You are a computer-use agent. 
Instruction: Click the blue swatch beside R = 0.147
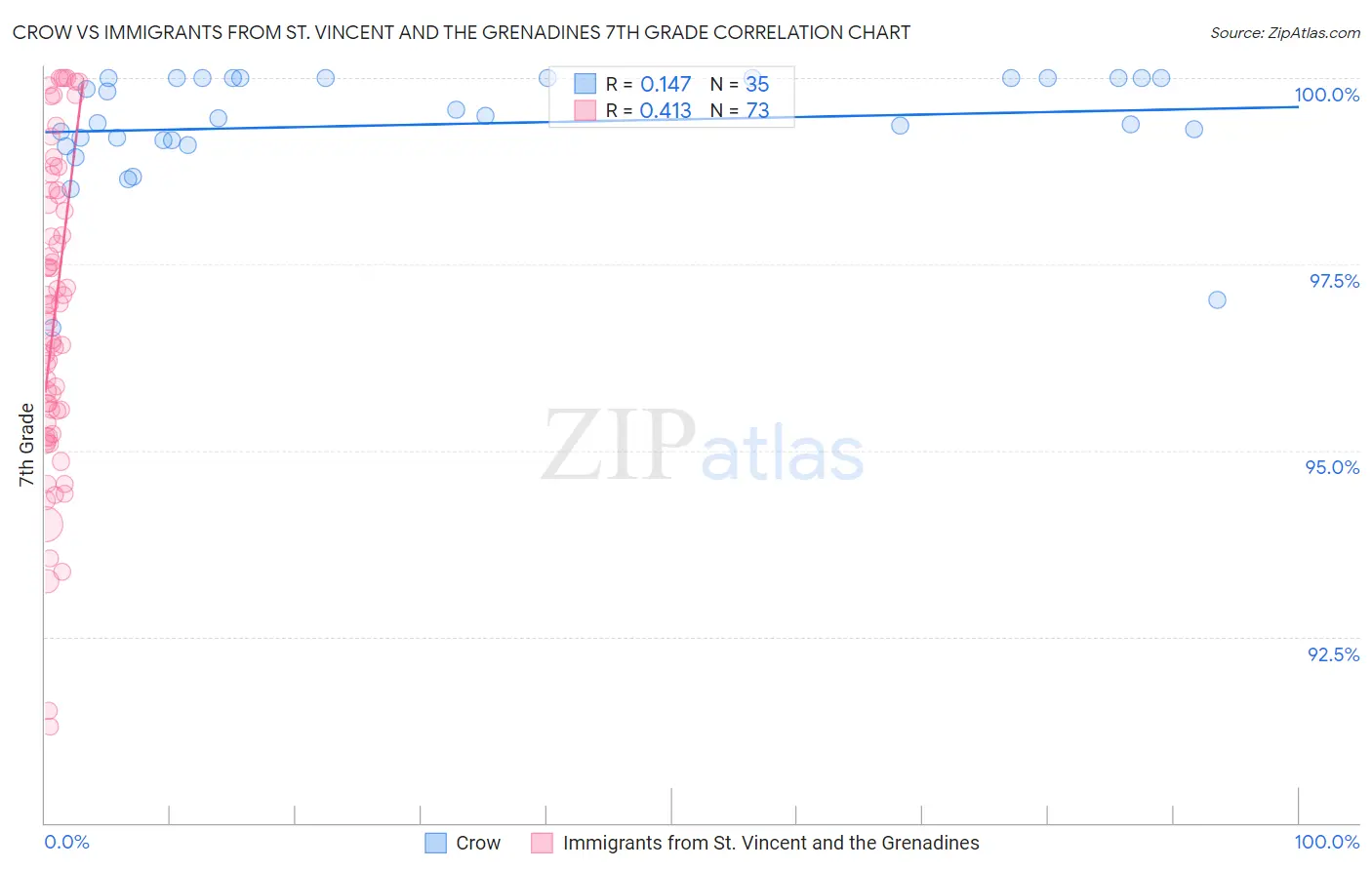[585, 84]
